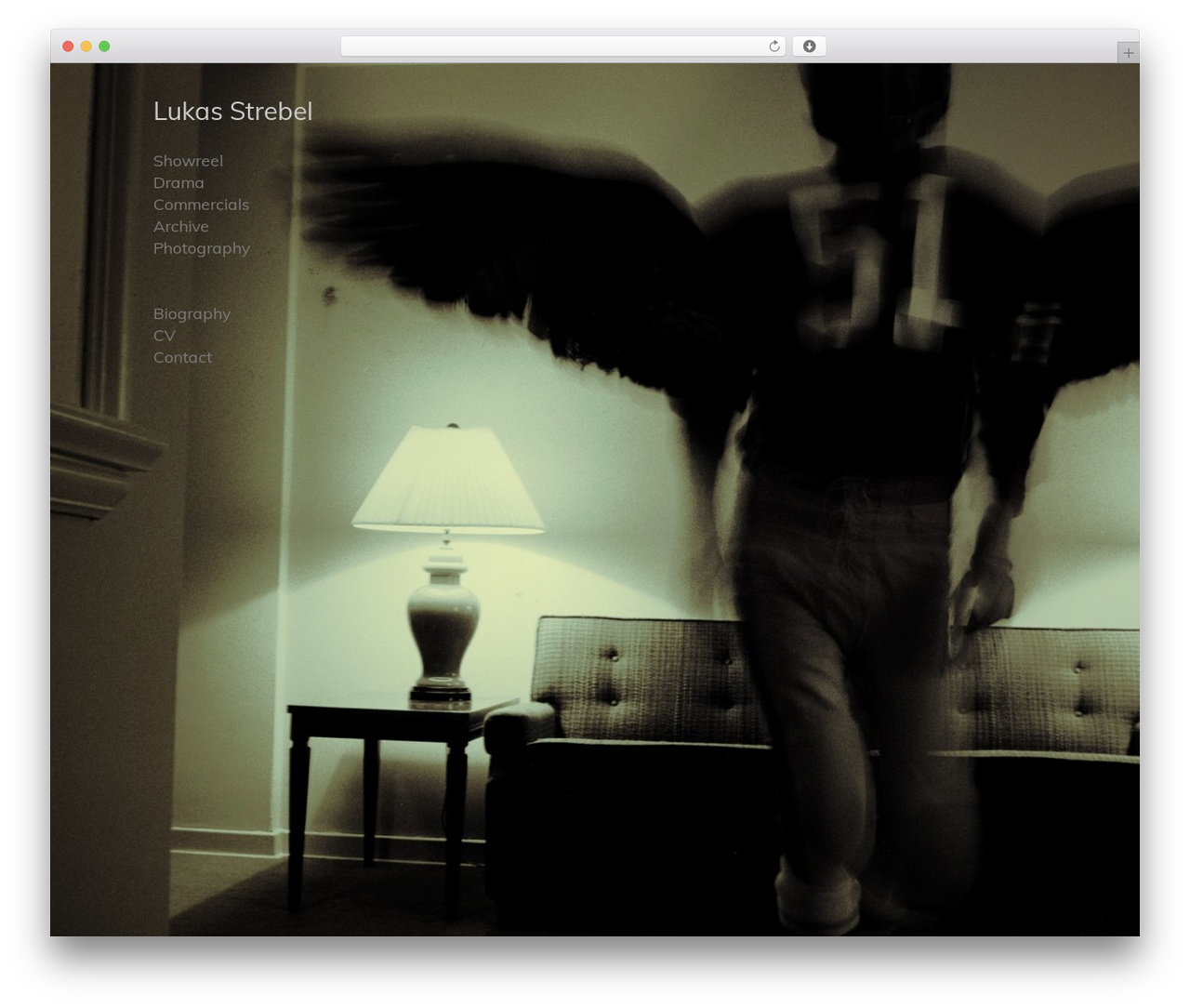Add a new tab with the plus button

point(1128,53)
